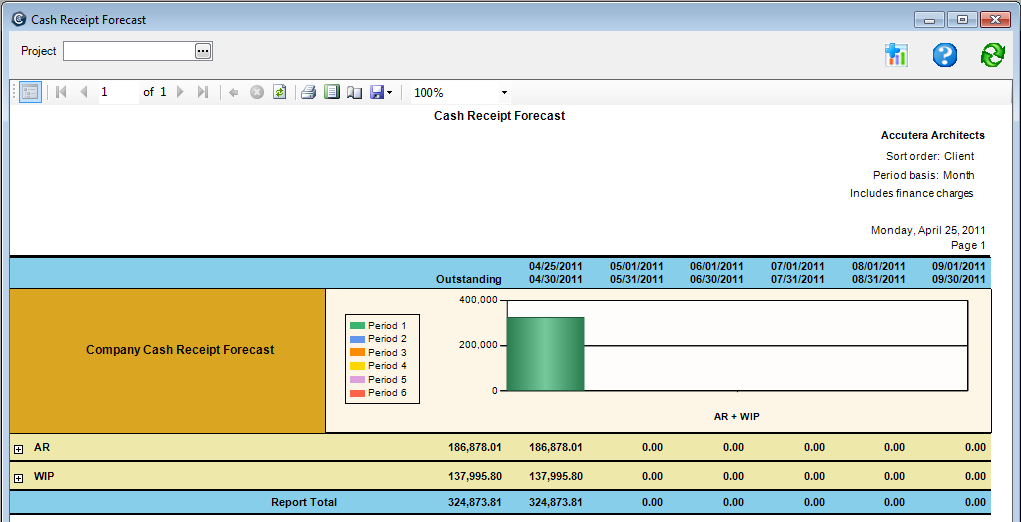This screenshot has width=1021, height=522.
Task: Expand the AR row
Action: [x=18, y=449]
